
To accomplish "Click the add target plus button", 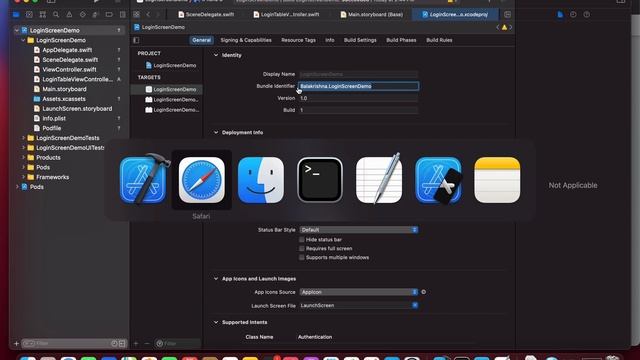I will [136, 344].
